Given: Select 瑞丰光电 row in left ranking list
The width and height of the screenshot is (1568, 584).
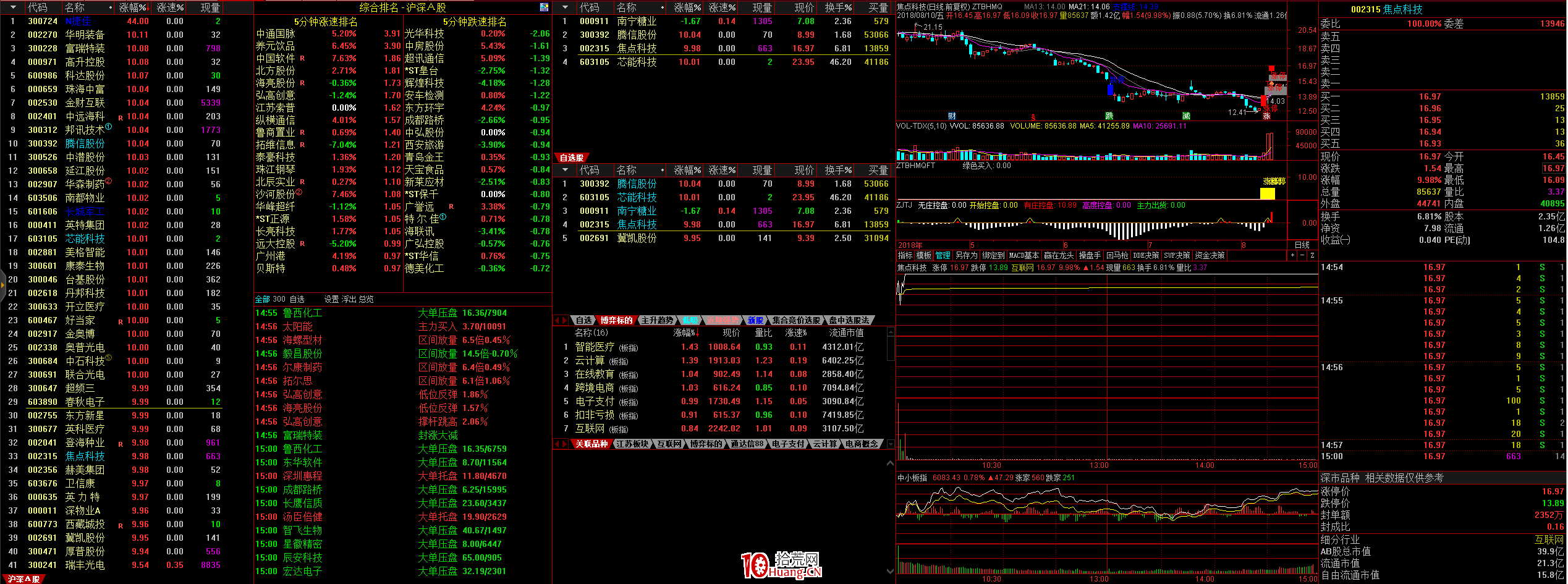Looking at the screenshot, I should point(114,565).
